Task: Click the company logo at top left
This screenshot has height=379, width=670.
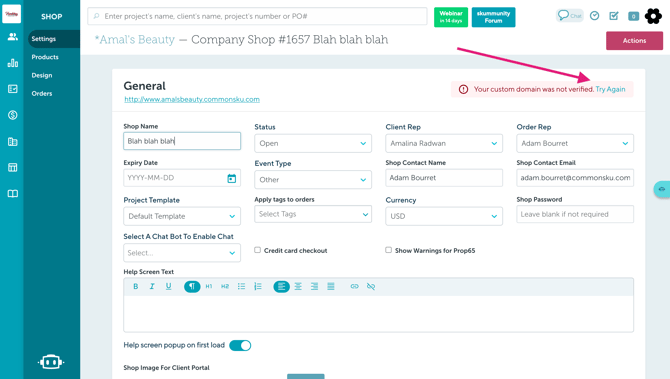Action: (x=12, y=14)
